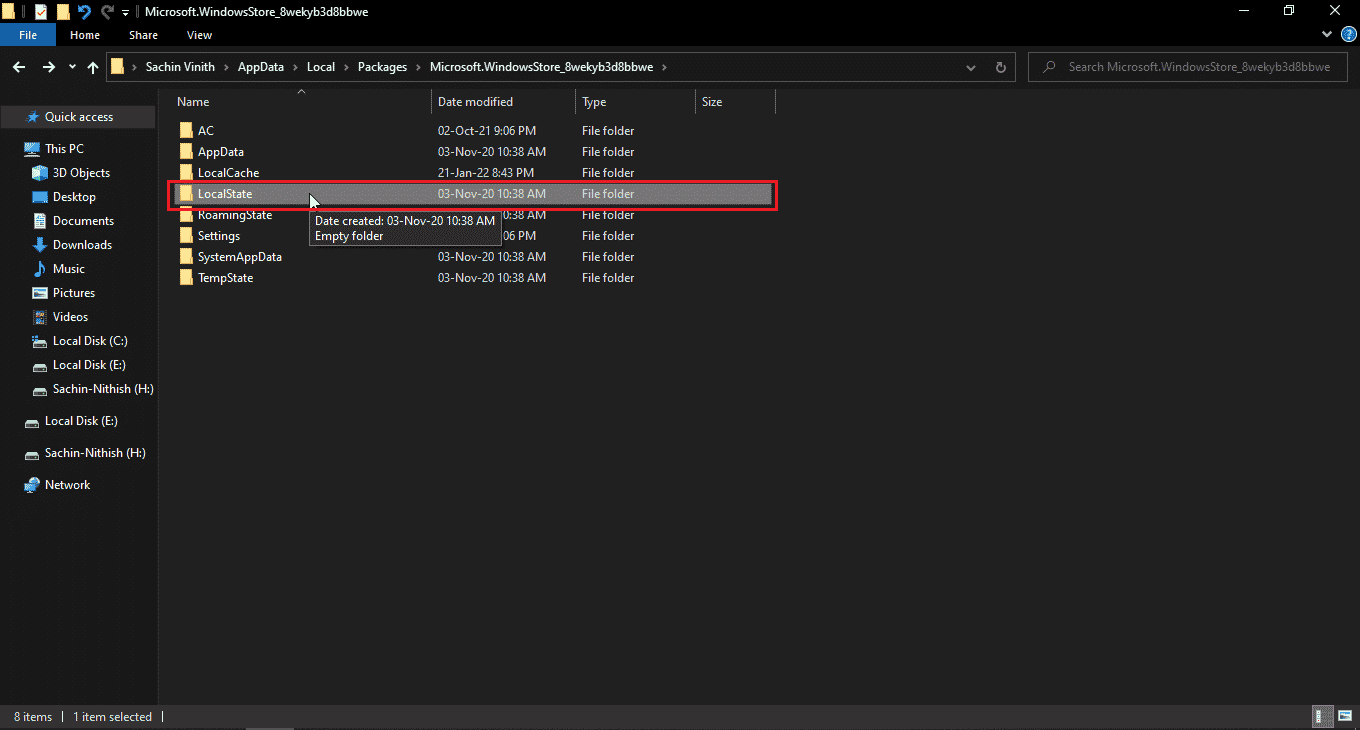The width and height of the screenshot is (1360, 730).
Task: Select This PC in navigation pane
Action: tap(64, 149)
